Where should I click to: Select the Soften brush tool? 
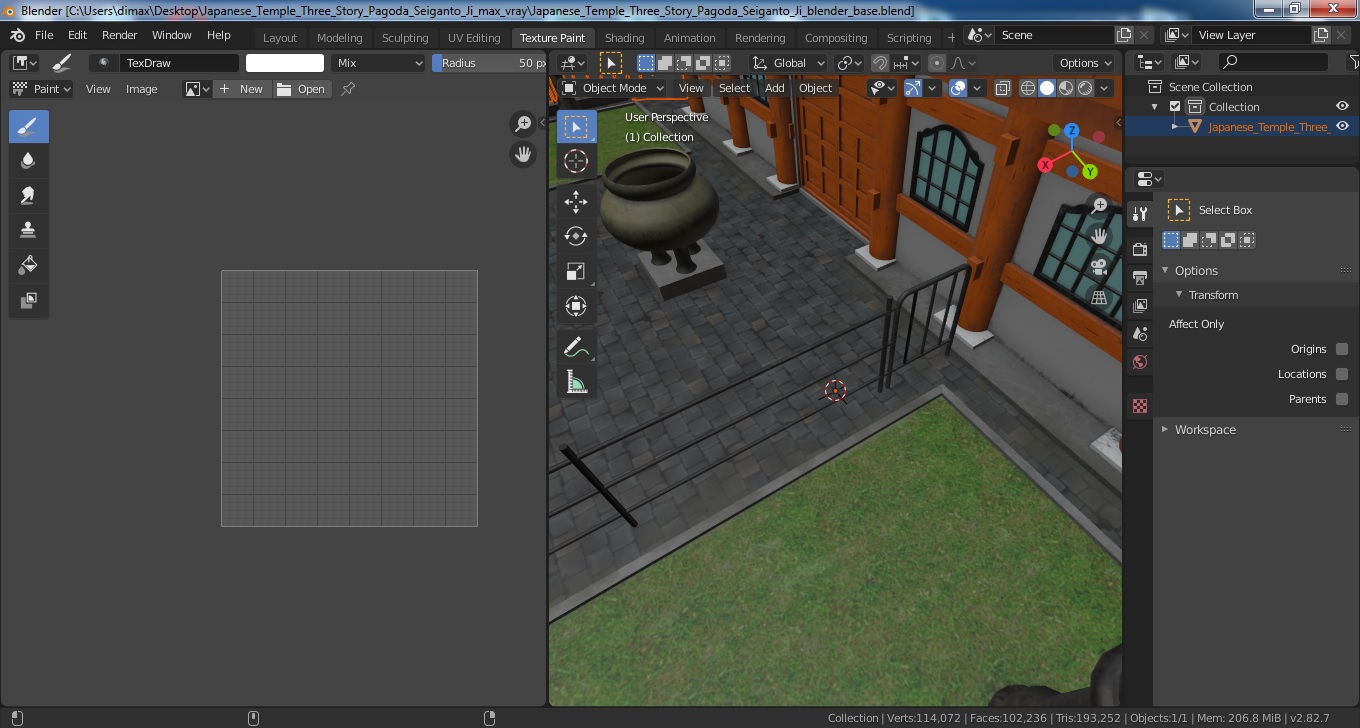(x=29, y=160)
